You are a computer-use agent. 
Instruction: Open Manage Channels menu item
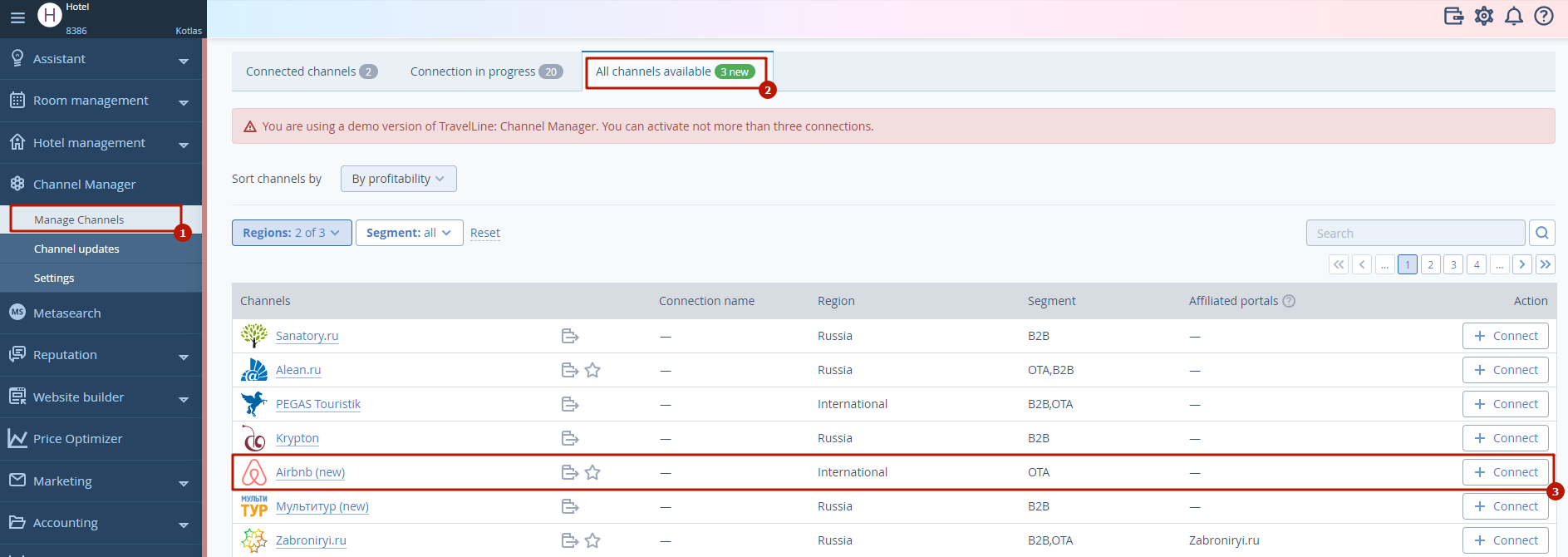point(79,219)
